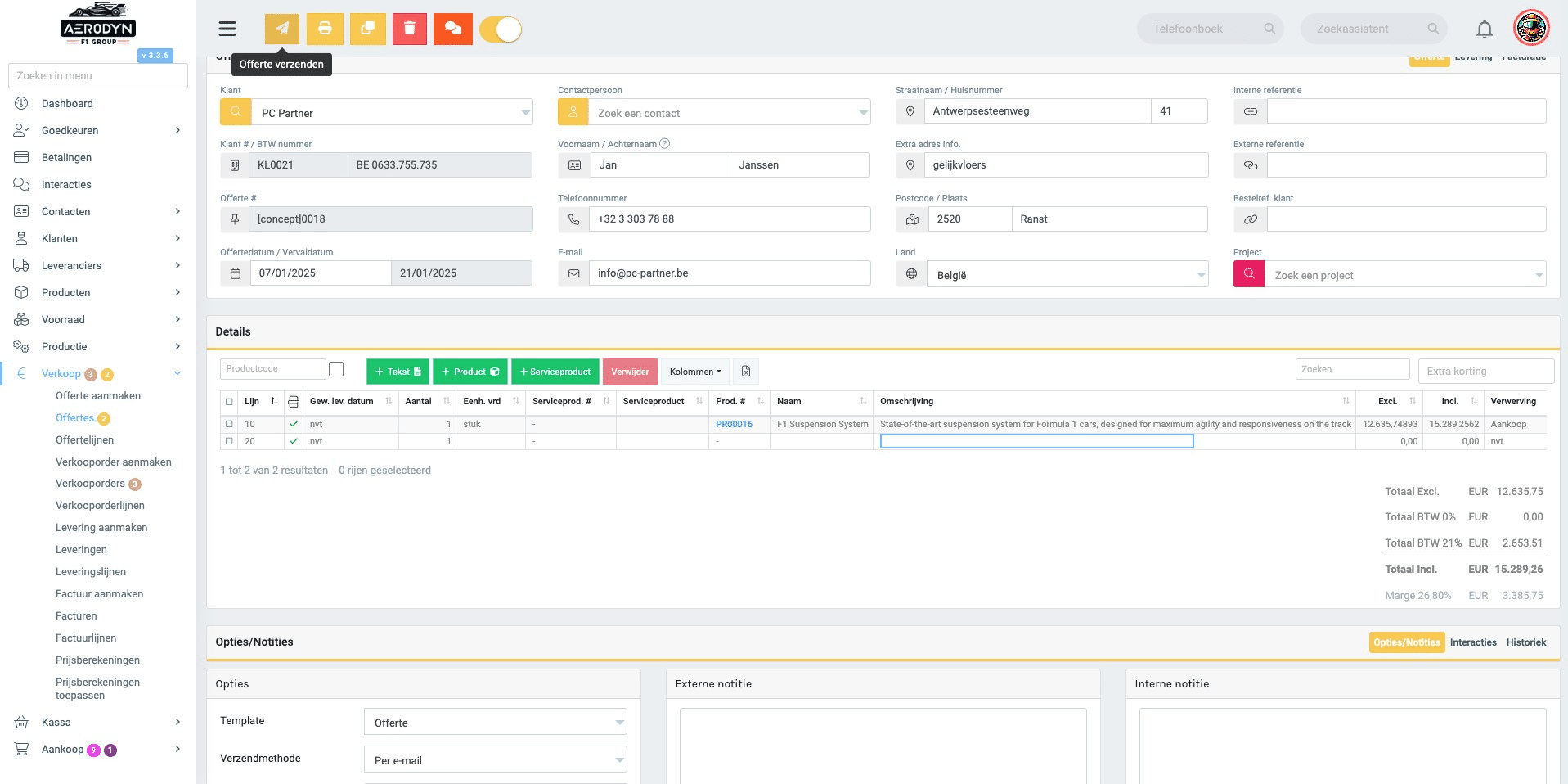Click the Extra korting input field

[x=1486, y=371]
